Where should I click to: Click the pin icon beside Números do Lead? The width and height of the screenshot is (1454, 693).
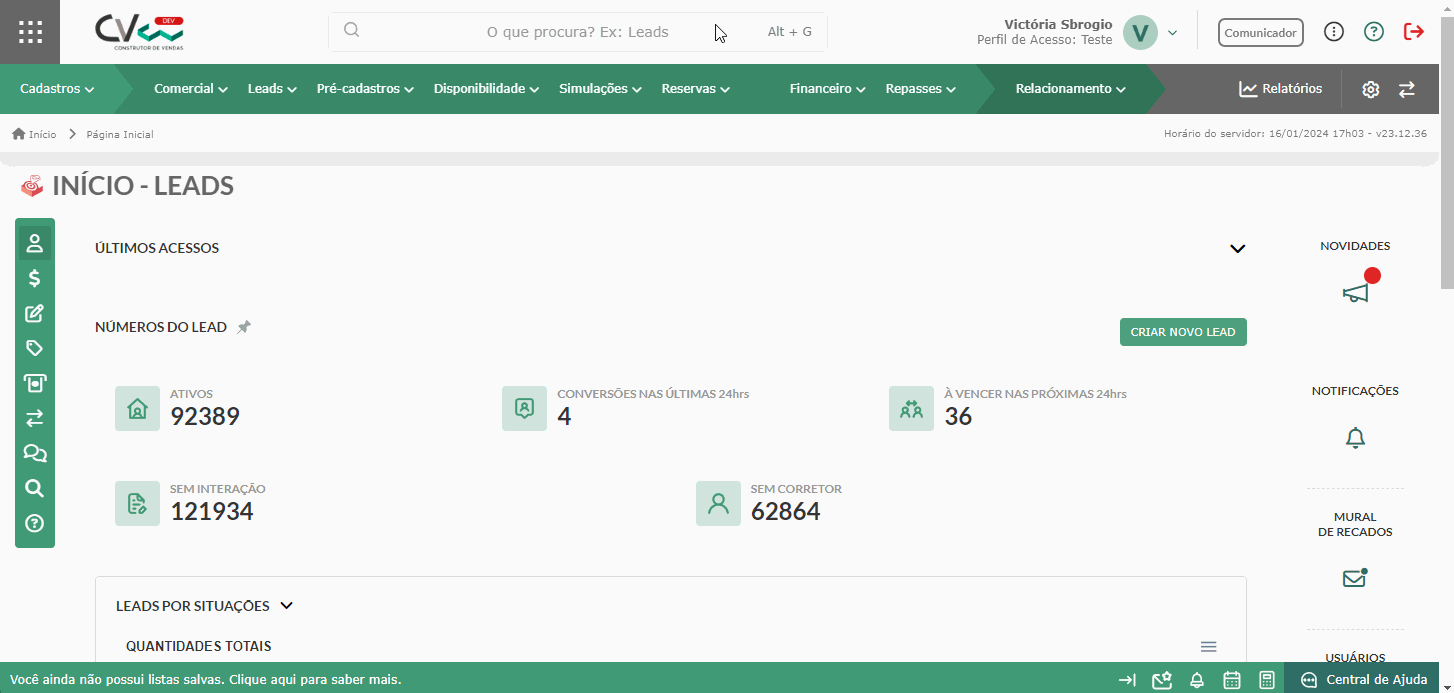[244, 327]
